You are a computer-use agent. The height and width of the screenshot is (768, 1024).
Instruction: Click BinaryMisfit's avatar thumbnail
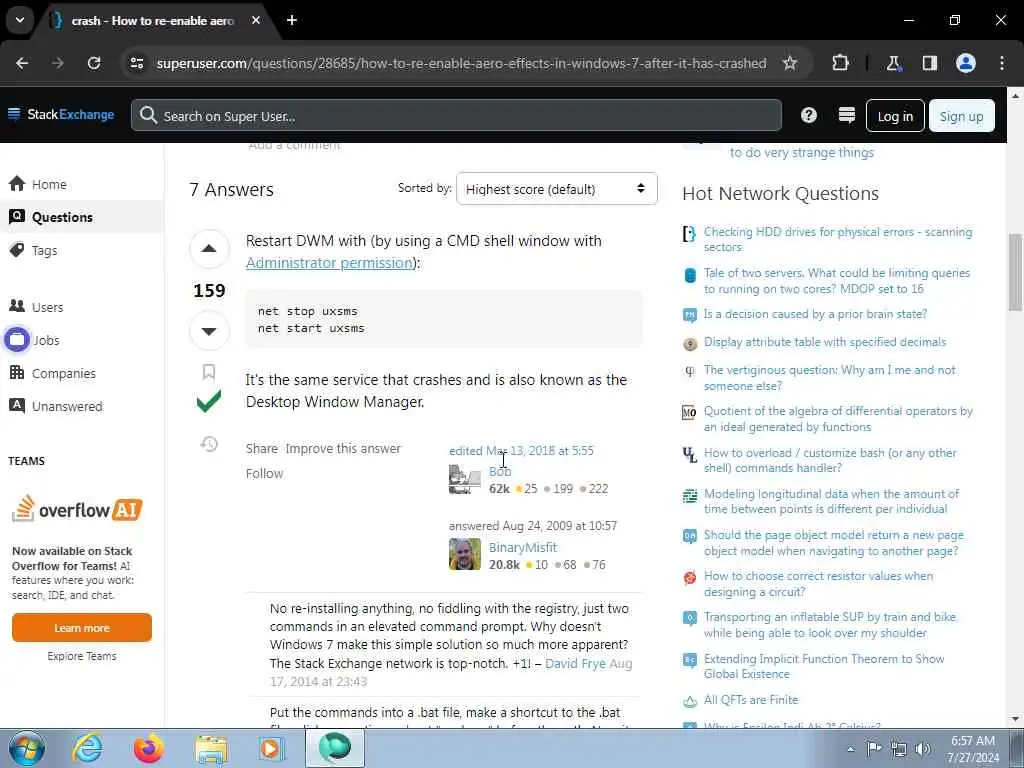(465, 554)
